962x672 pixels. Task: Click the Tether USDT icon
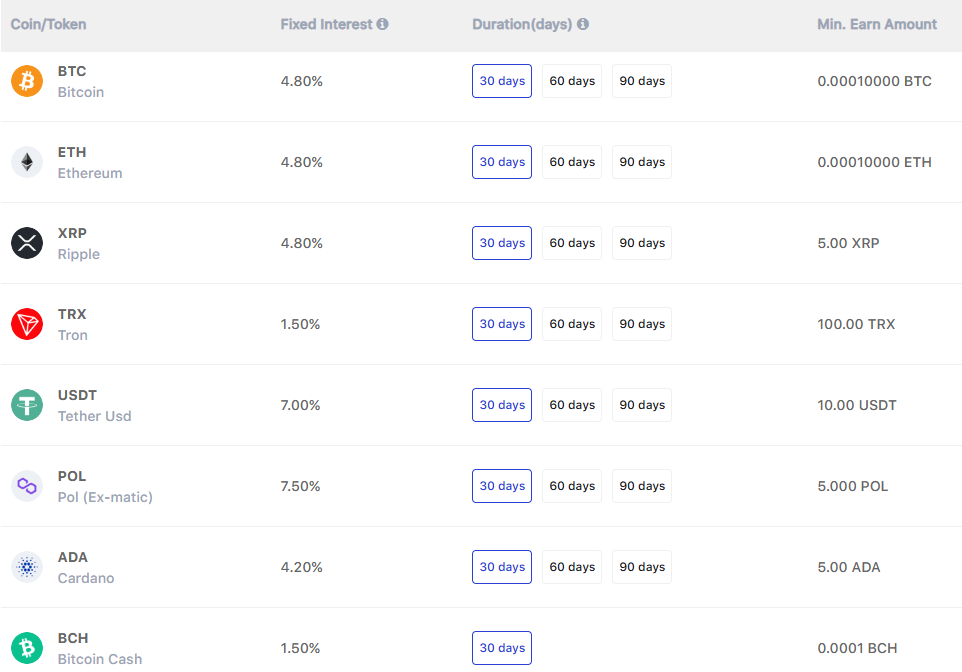pos(27,405)
